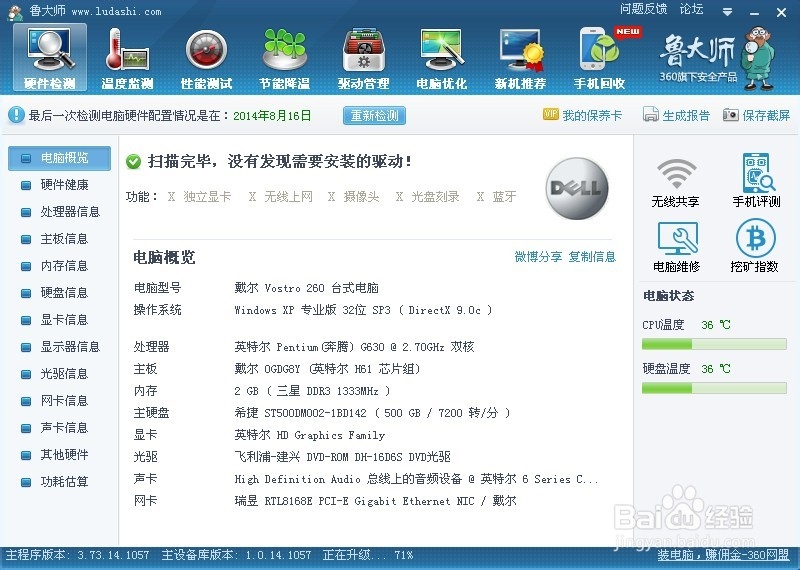Click 复制信息 copy info link
Viewport: 800px width, 570px height.
coord(592,257)
